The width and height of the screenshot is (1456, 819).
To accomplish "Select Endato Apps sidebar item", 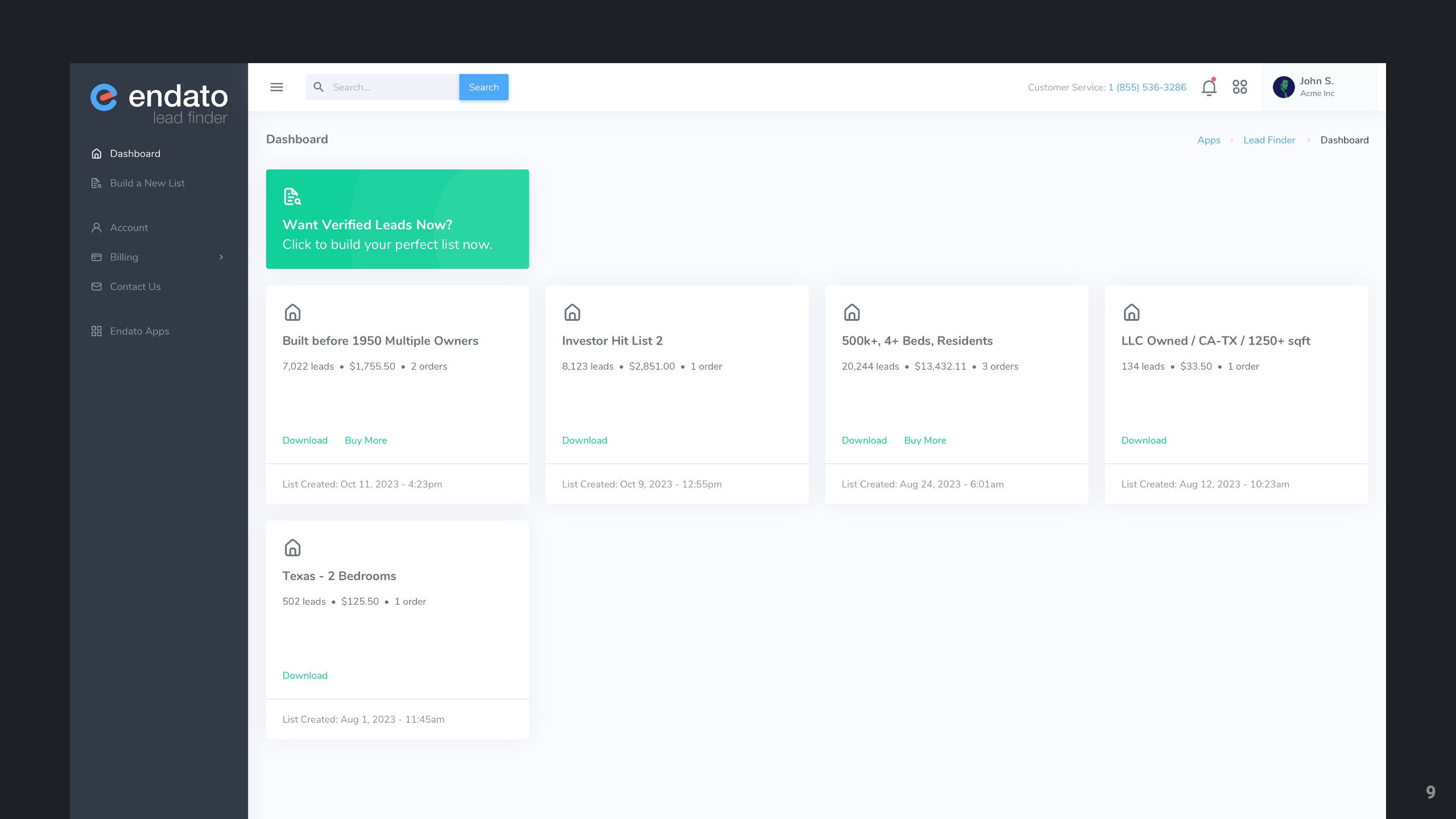I will pyautogui.click(x=139, y=331).
